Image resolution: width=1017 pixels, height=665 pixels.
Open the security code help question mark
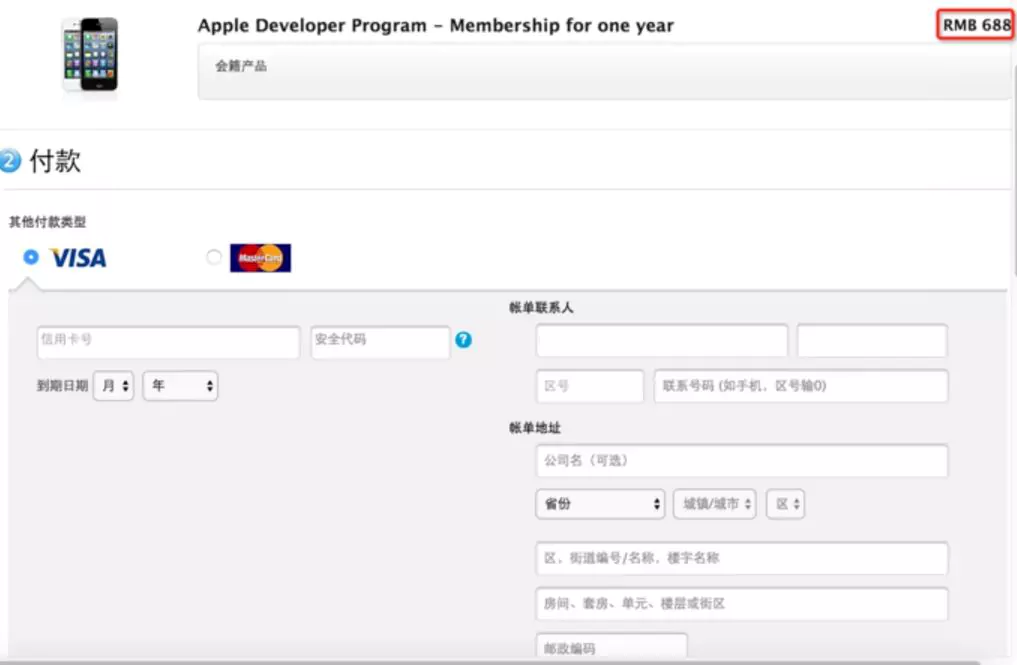point(463,340)
